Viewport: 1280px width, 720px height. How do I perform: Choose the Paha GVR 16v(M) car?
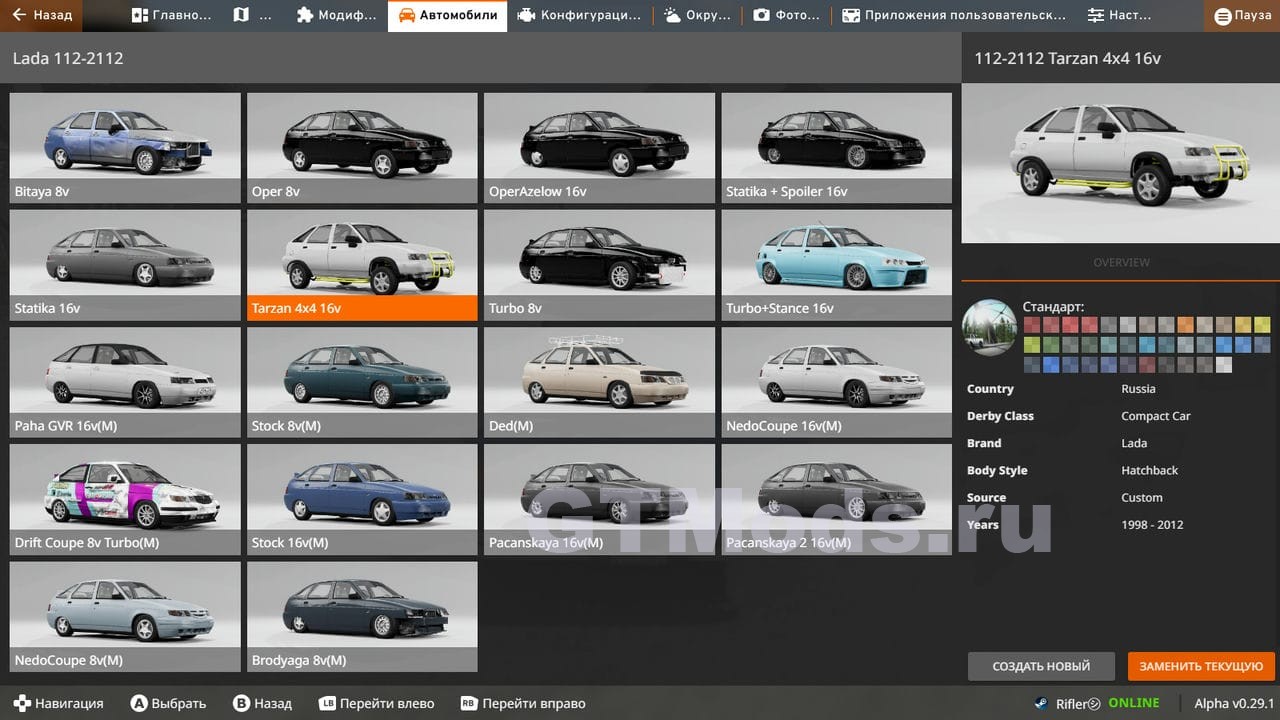point(125,383)
